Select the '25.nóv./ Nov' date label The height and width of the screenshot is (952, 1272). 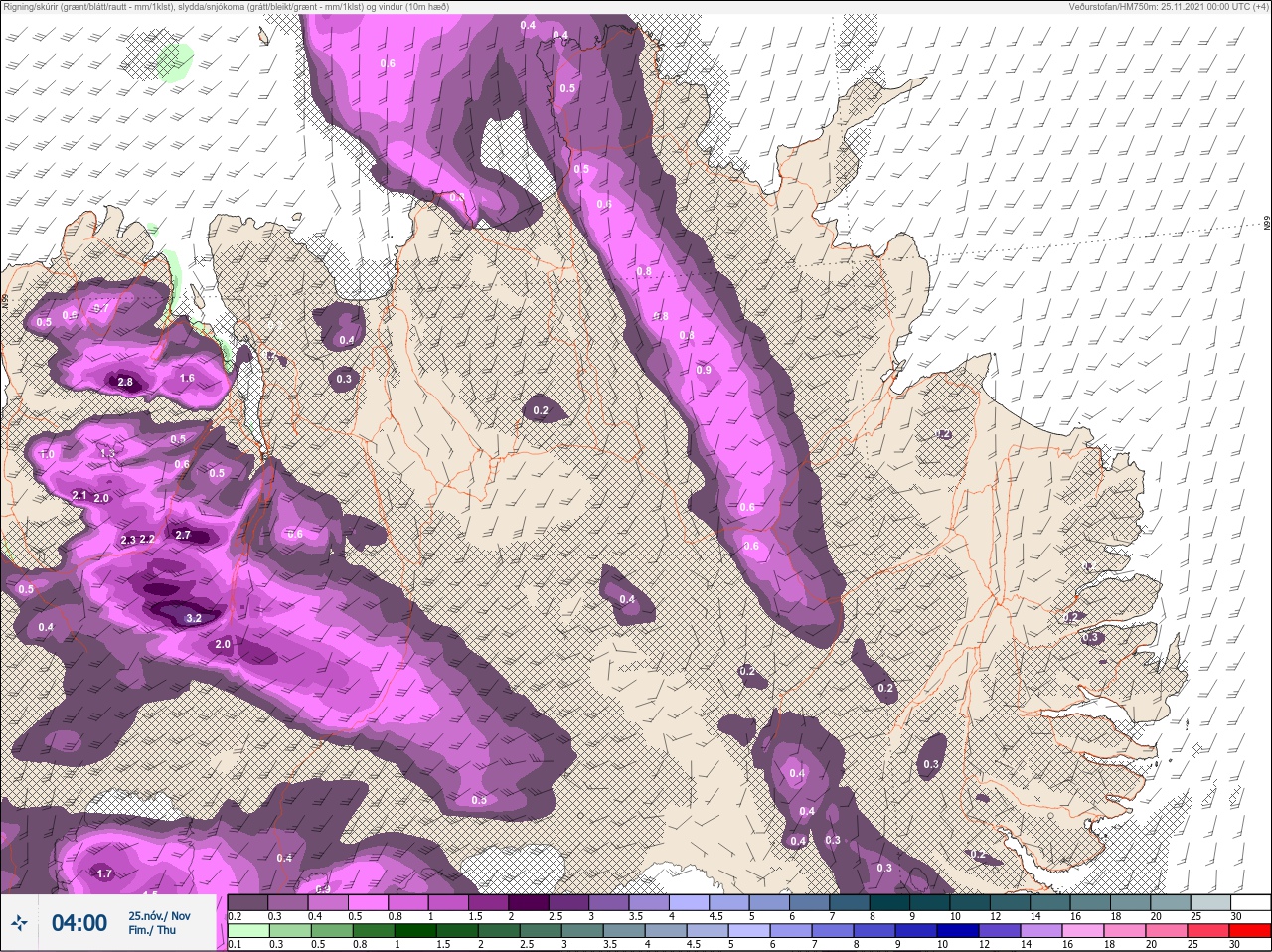159,915
